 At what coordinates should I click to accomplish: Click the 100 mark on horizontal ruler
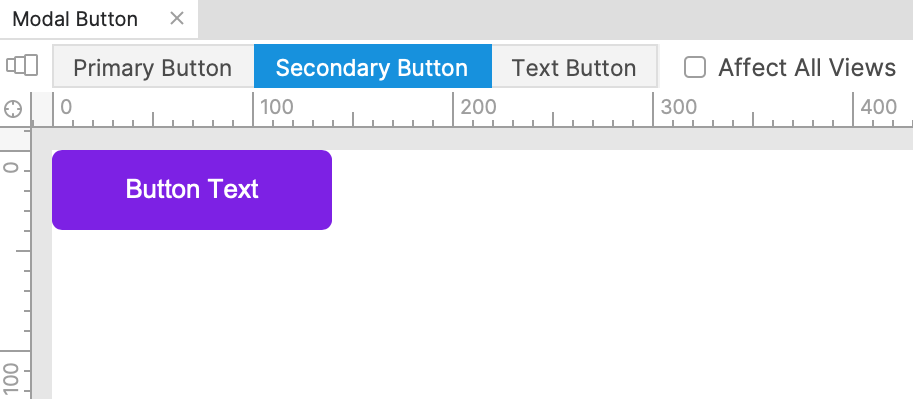click(277, 107)
